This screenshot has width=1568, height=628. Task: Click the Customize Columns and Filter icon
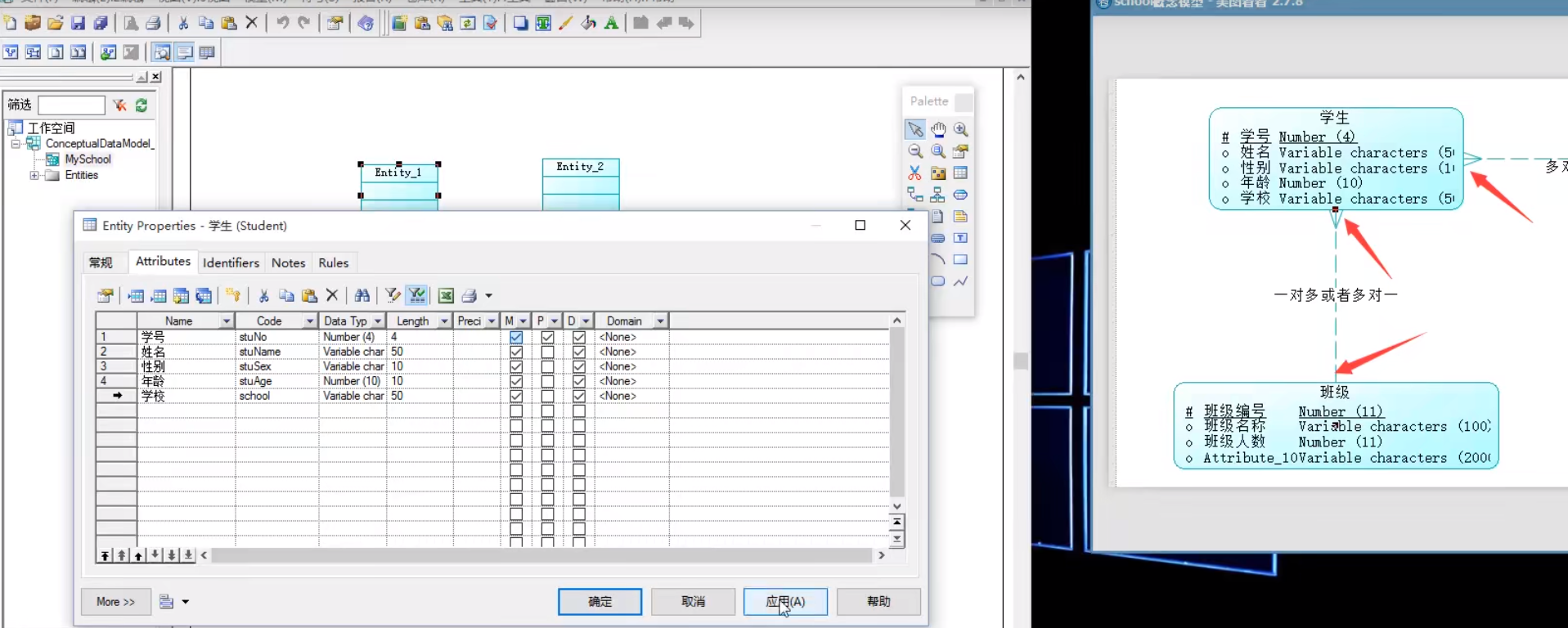point(393,295)
